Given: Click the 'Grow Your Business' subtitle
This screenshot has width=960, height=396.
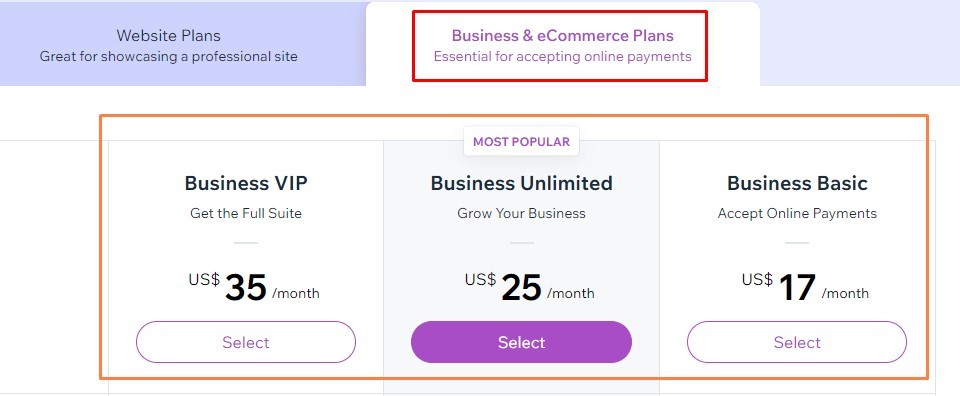Looking at the screenshot, I should [521, 214].
